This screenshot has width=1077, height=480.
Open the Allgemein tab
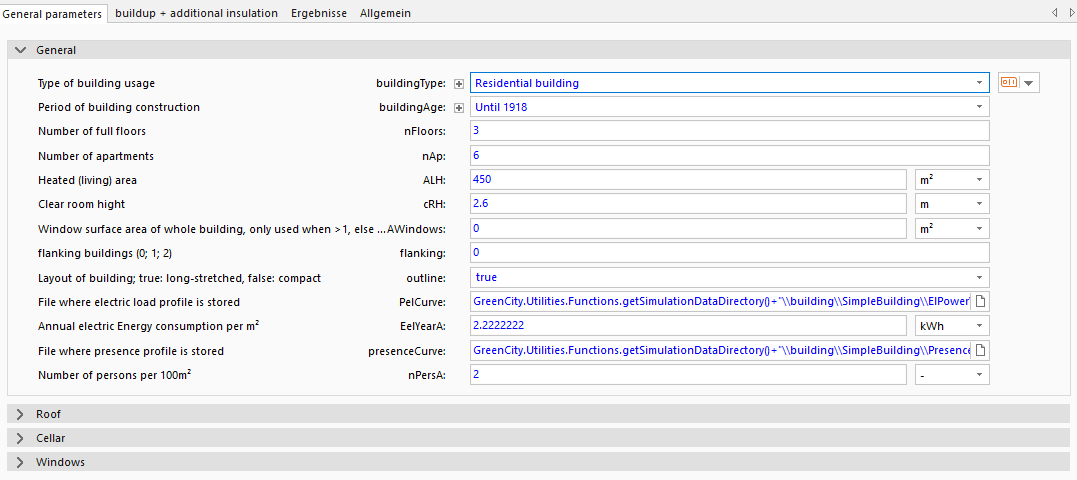[385, 13]
